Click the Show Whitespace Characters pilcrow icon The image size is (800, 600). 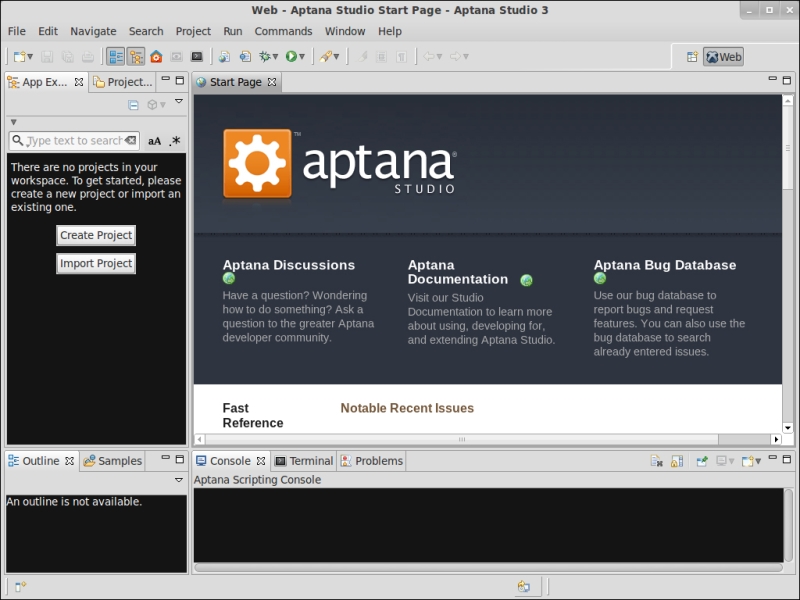402,57
